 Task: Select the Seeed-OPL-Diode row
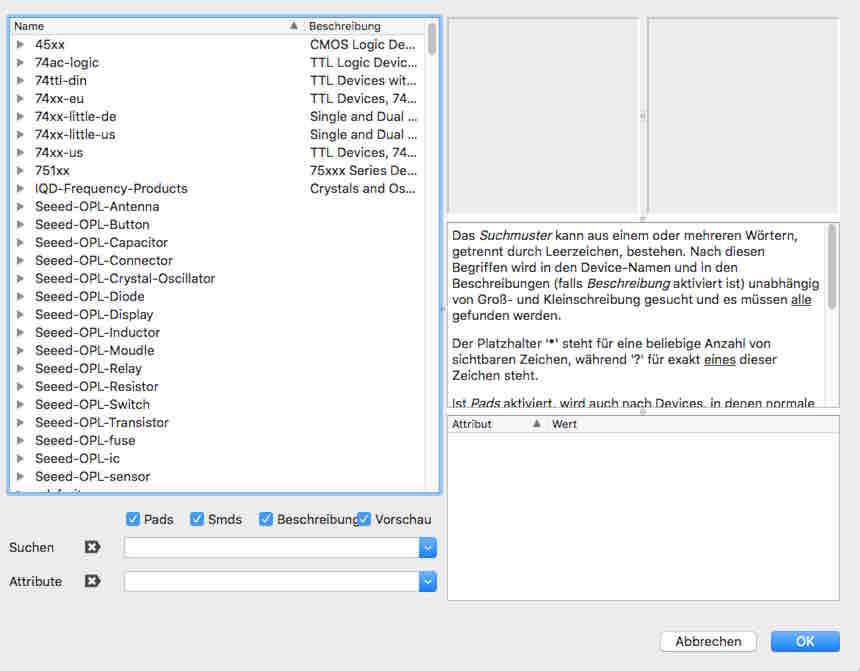click(x=218, y=297)
